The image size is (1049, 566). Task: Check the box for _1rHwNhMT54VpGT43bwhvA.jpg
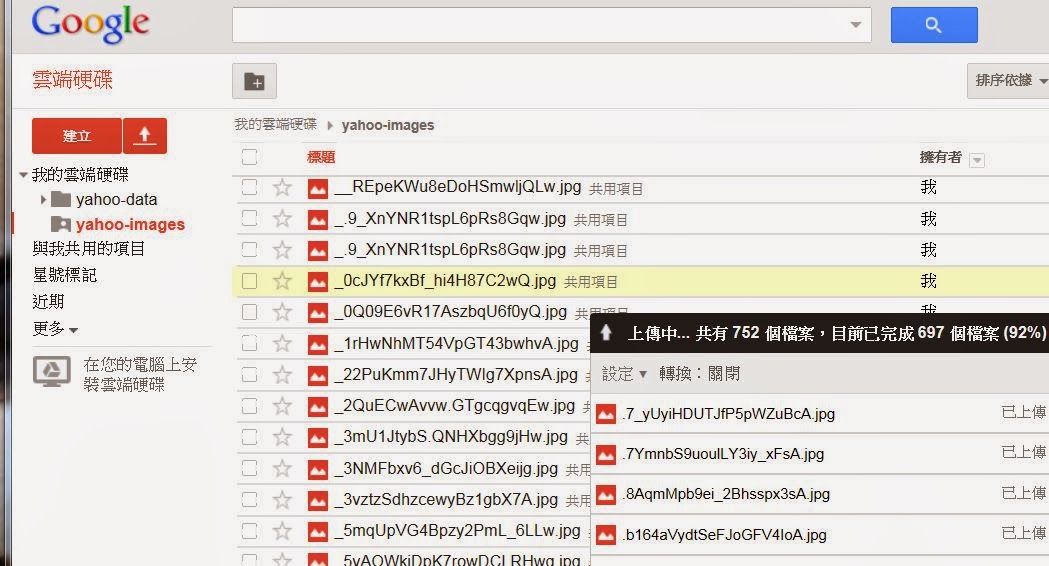click(250, 343)
